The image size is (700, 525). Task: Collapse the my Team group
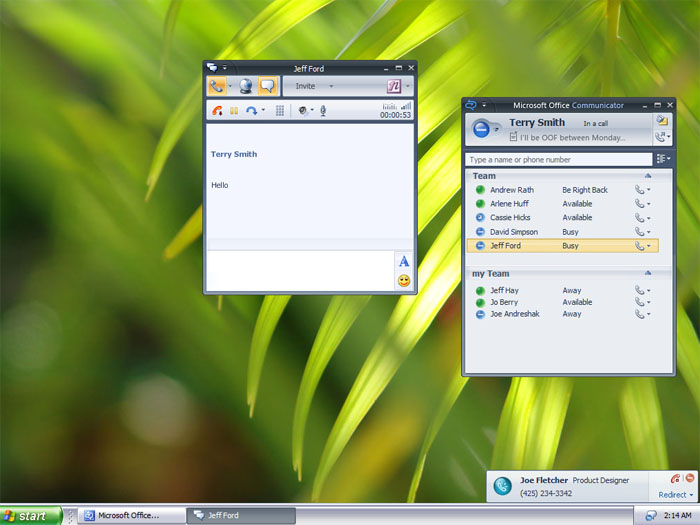click(x=648, y=273)
